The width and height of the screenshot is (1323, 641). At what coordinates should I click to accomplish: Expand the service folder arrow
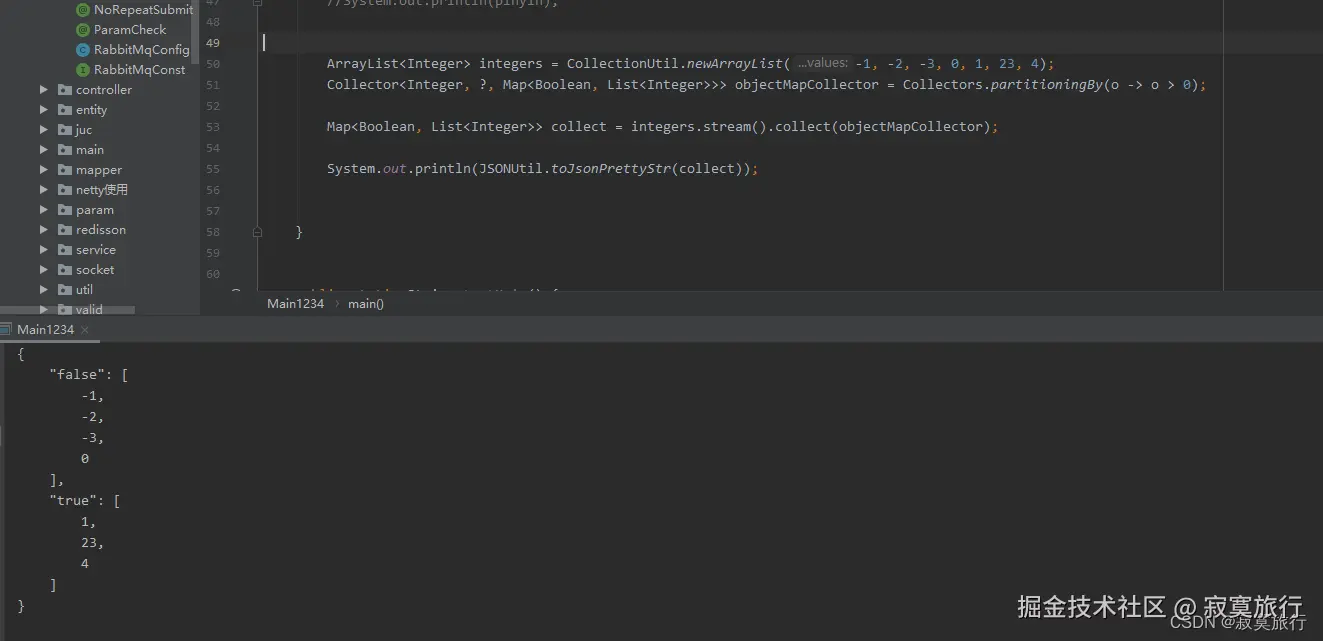pyautogui.click(x=44, y=250)
